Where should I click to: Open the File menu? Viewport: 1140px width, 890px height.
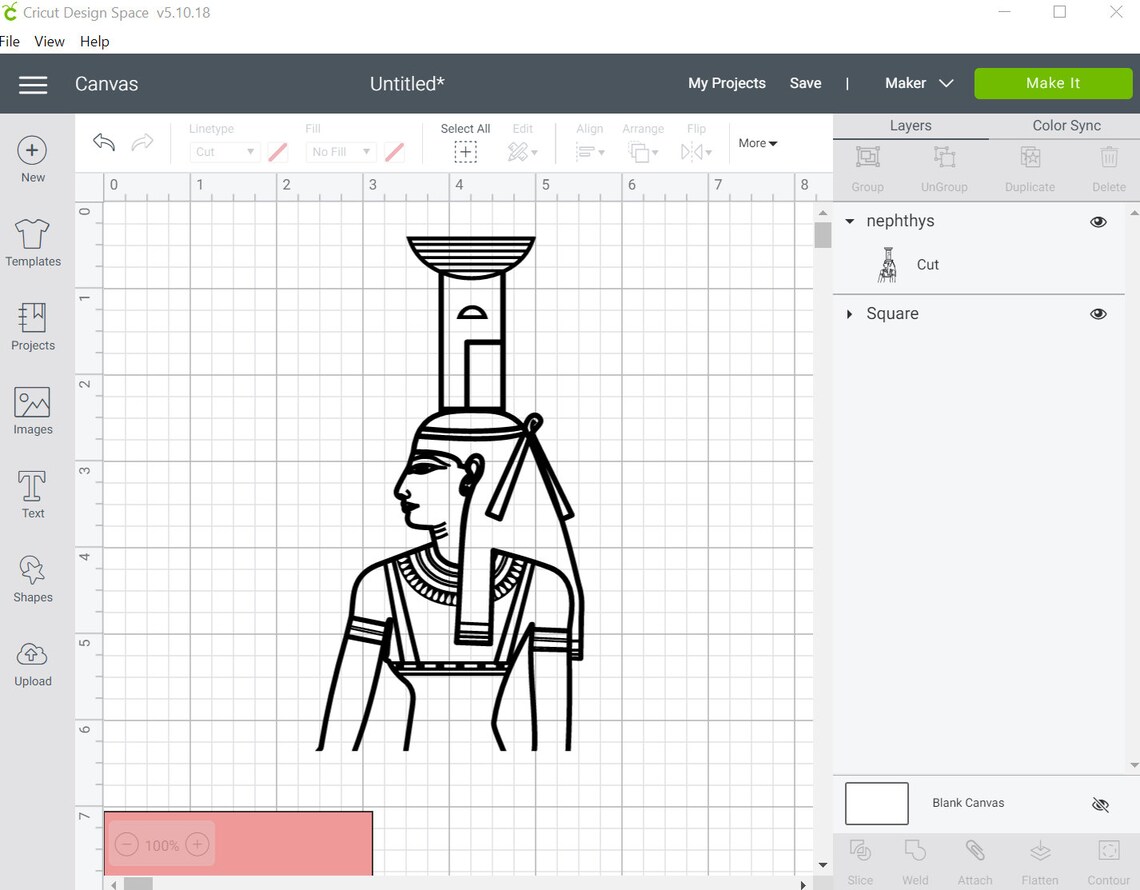10,41
